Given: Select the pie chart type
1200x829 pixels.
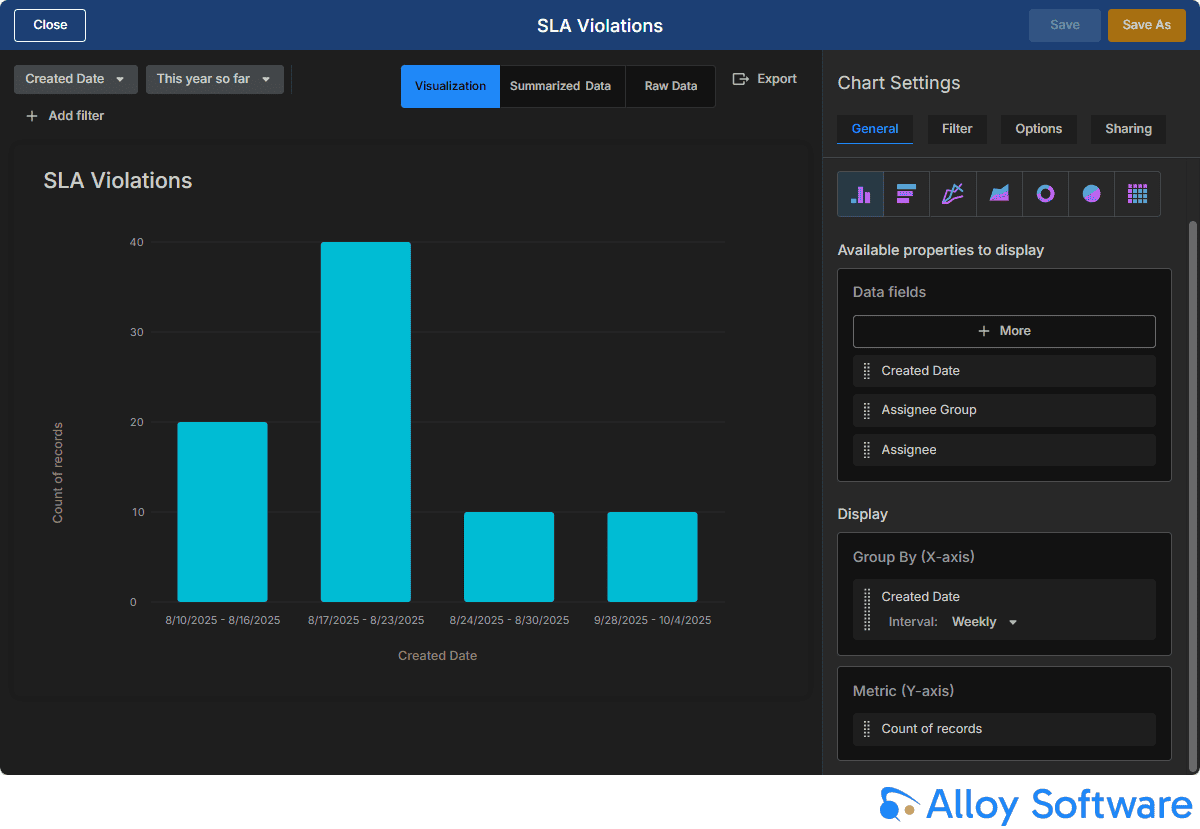Looking at the screenshot, I should [x=1091, y=194].
